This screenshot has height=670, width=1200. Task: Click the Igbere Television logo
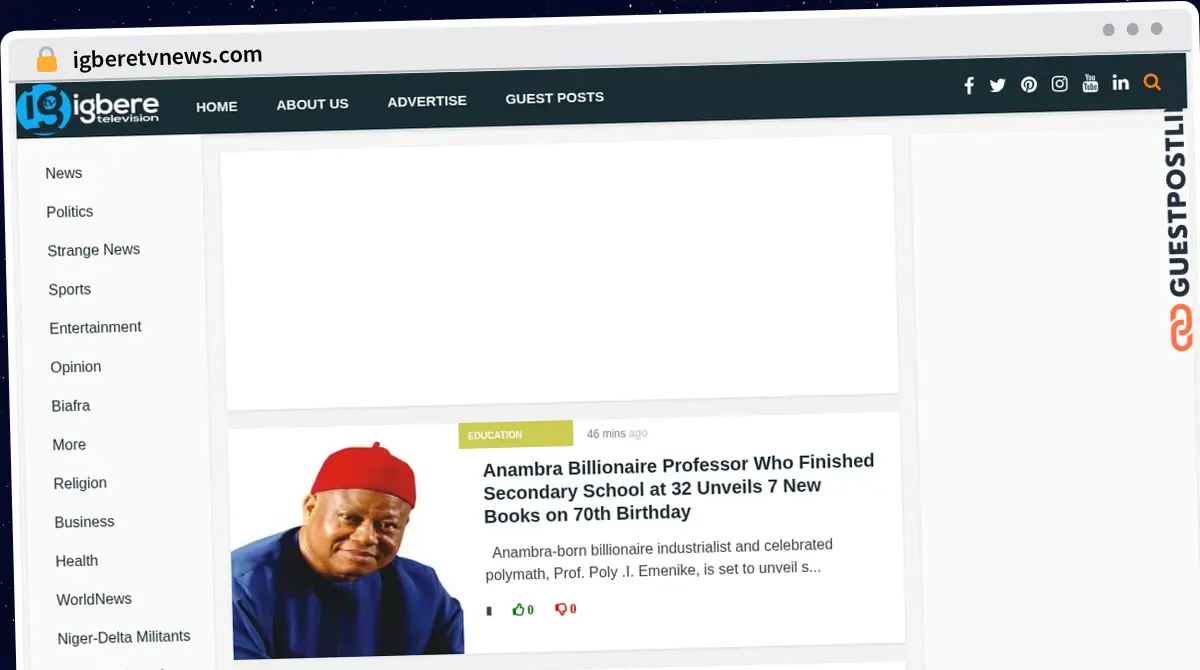pos(89,109)
